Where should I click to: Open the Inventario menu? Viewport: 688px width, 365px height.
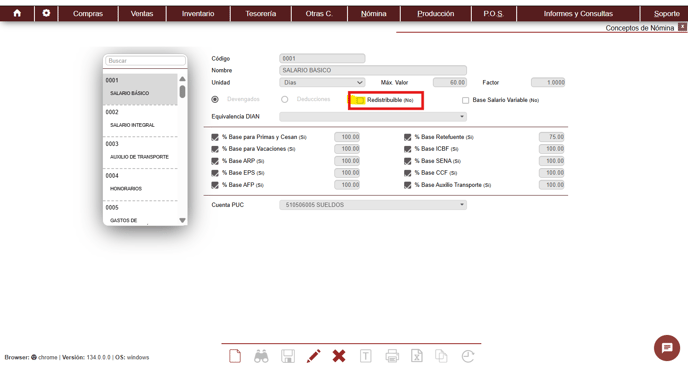coord(198,14)
